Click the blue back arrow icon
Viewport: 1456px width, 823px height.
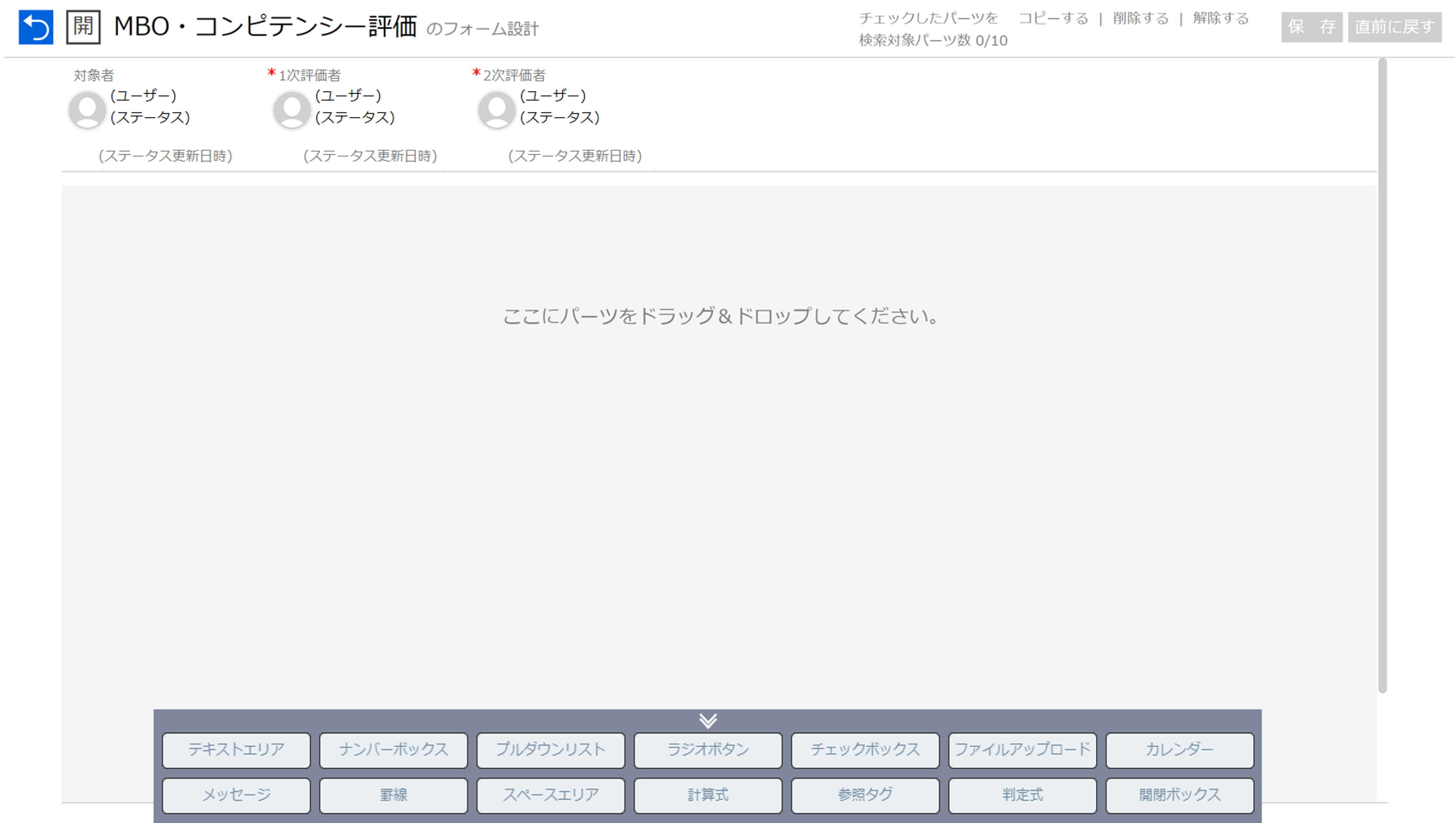[x=36, y=27]
